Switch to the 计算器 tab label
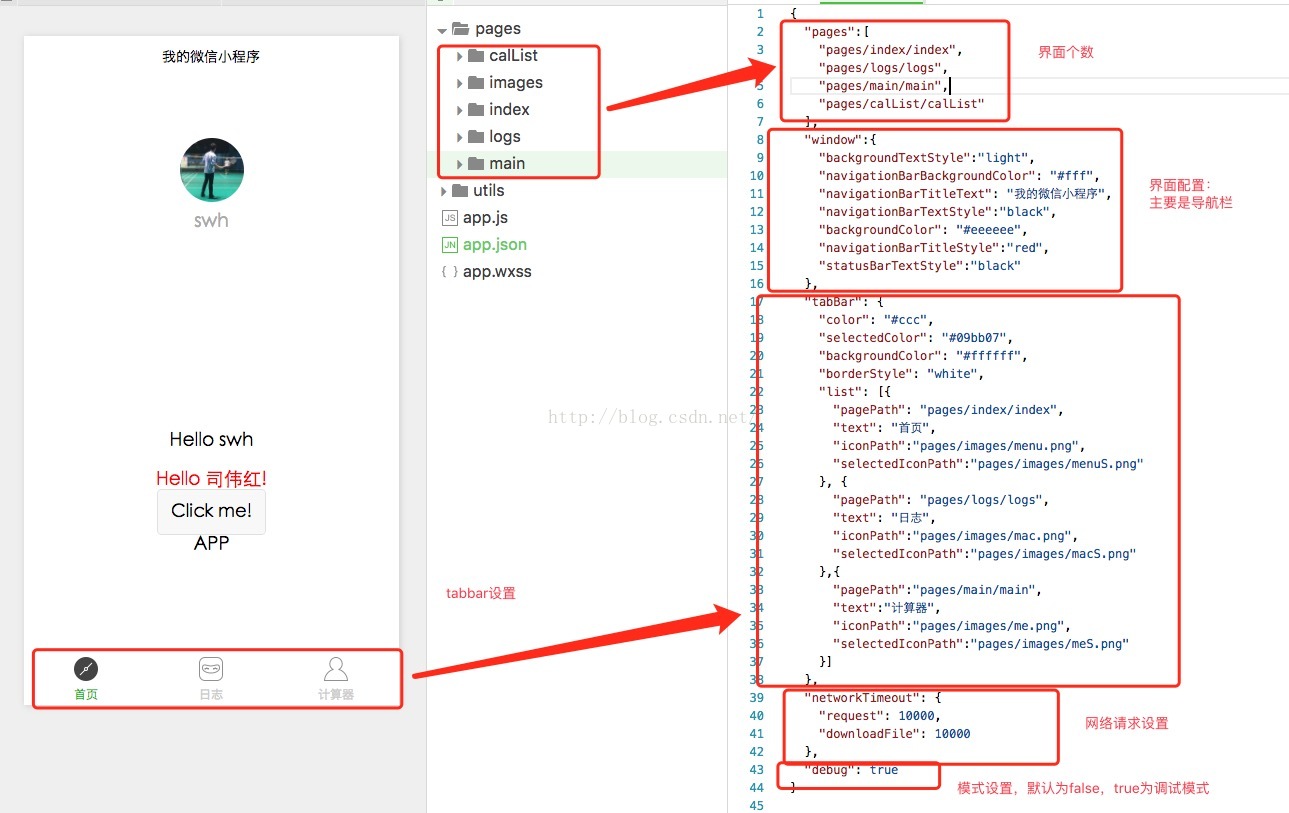This screenshot has height=813, width=1289. [x=336, y=694]
